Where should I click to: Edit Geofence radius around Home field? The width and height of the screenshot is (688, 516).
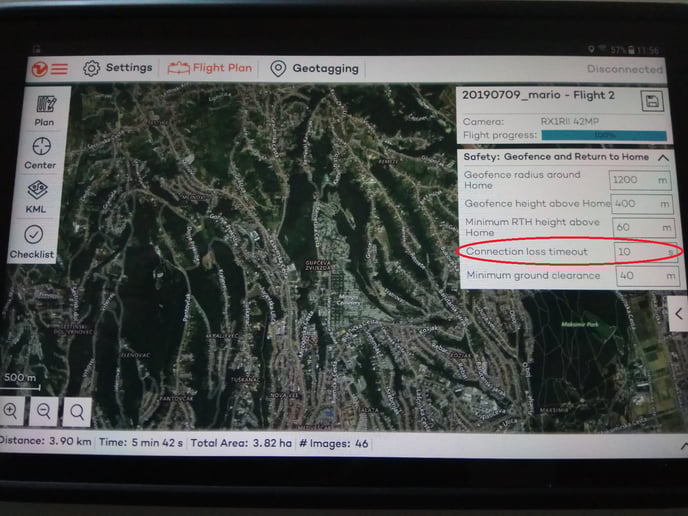640,180
